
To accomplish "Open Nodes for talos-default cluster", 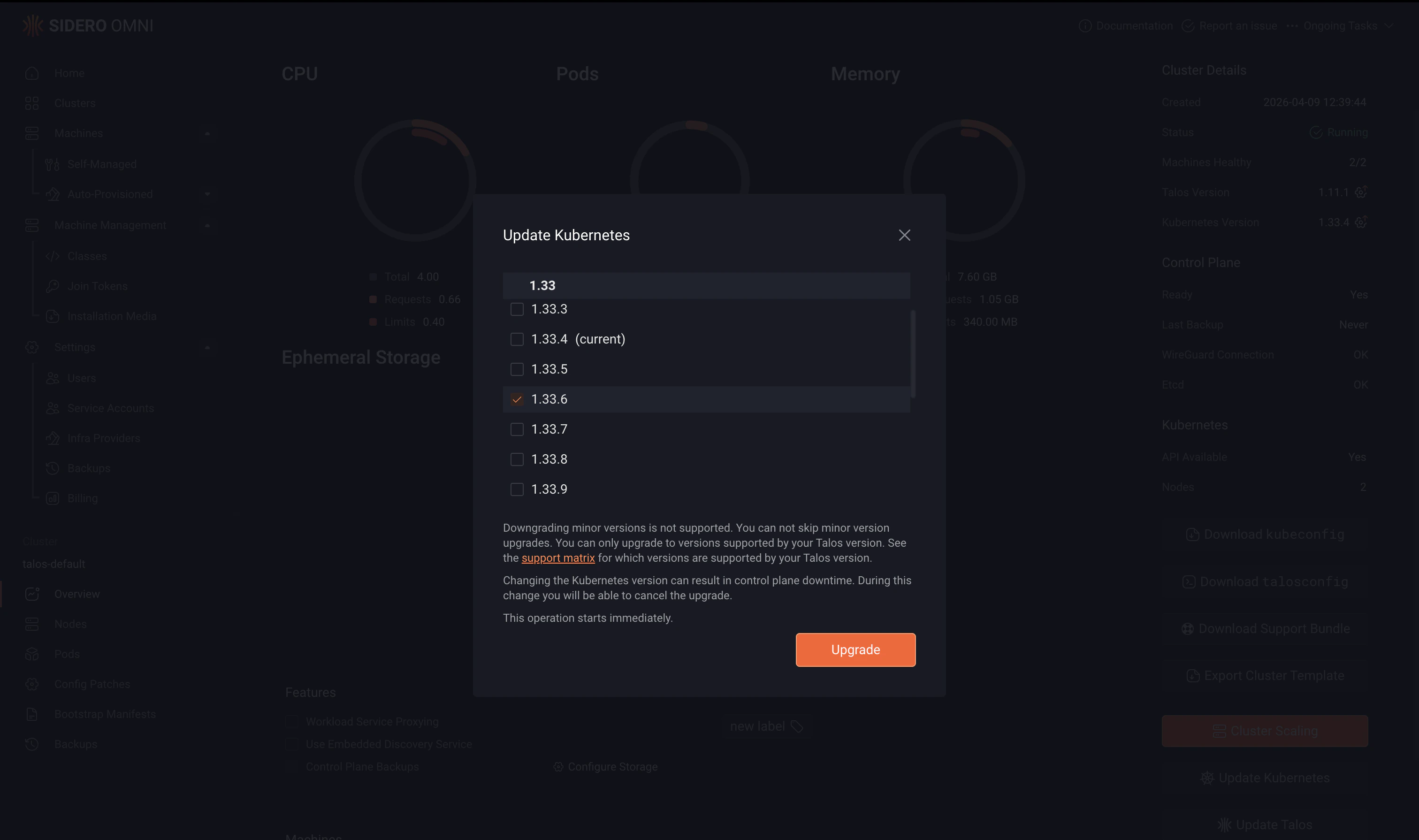I will 70,624.
